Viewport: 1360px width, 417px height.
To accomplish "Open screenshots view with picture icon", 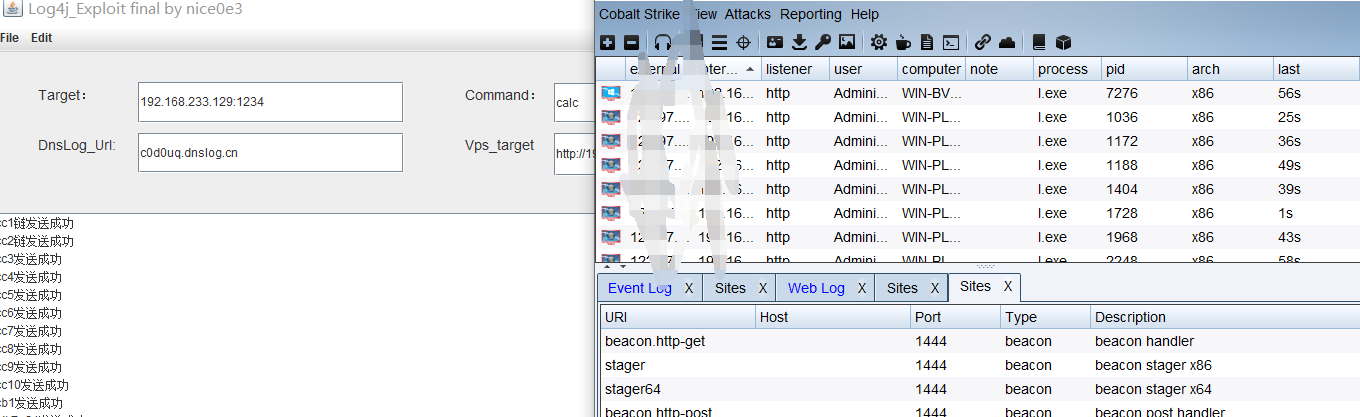I will [846, 42].
